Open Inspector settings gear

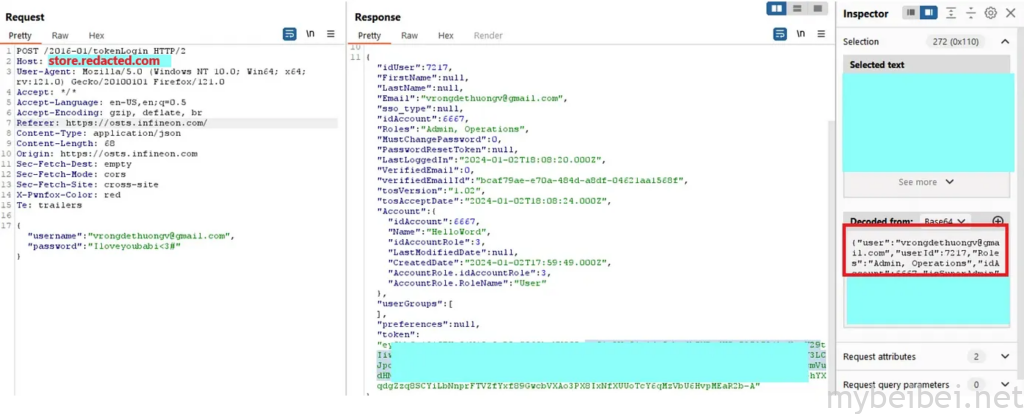pyautogui.click(x=990, y=13)
